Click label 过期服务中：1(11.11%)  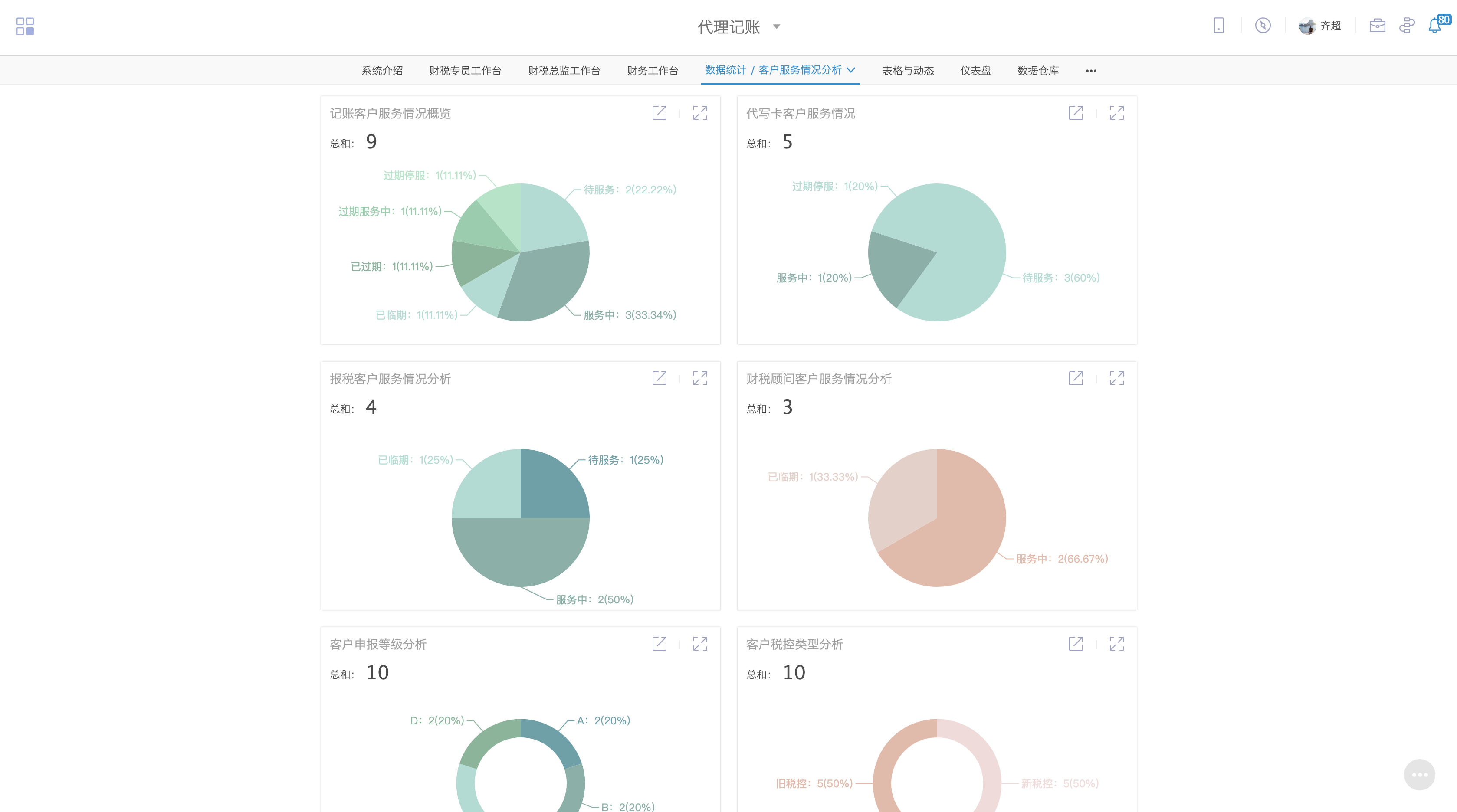tap(390, 212)
